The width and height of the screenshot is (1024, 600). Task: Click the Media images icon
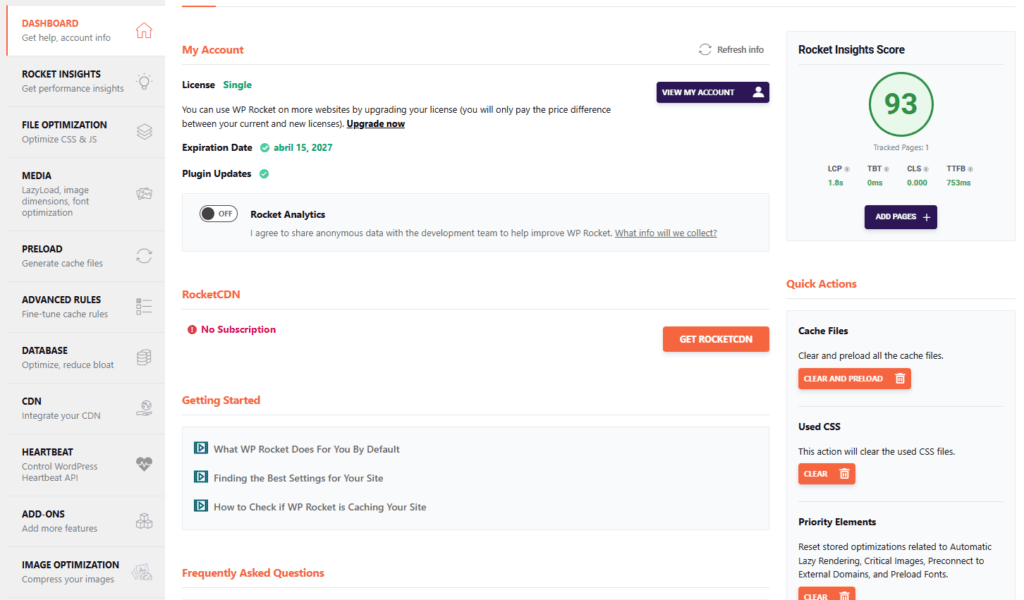point(144,194)
